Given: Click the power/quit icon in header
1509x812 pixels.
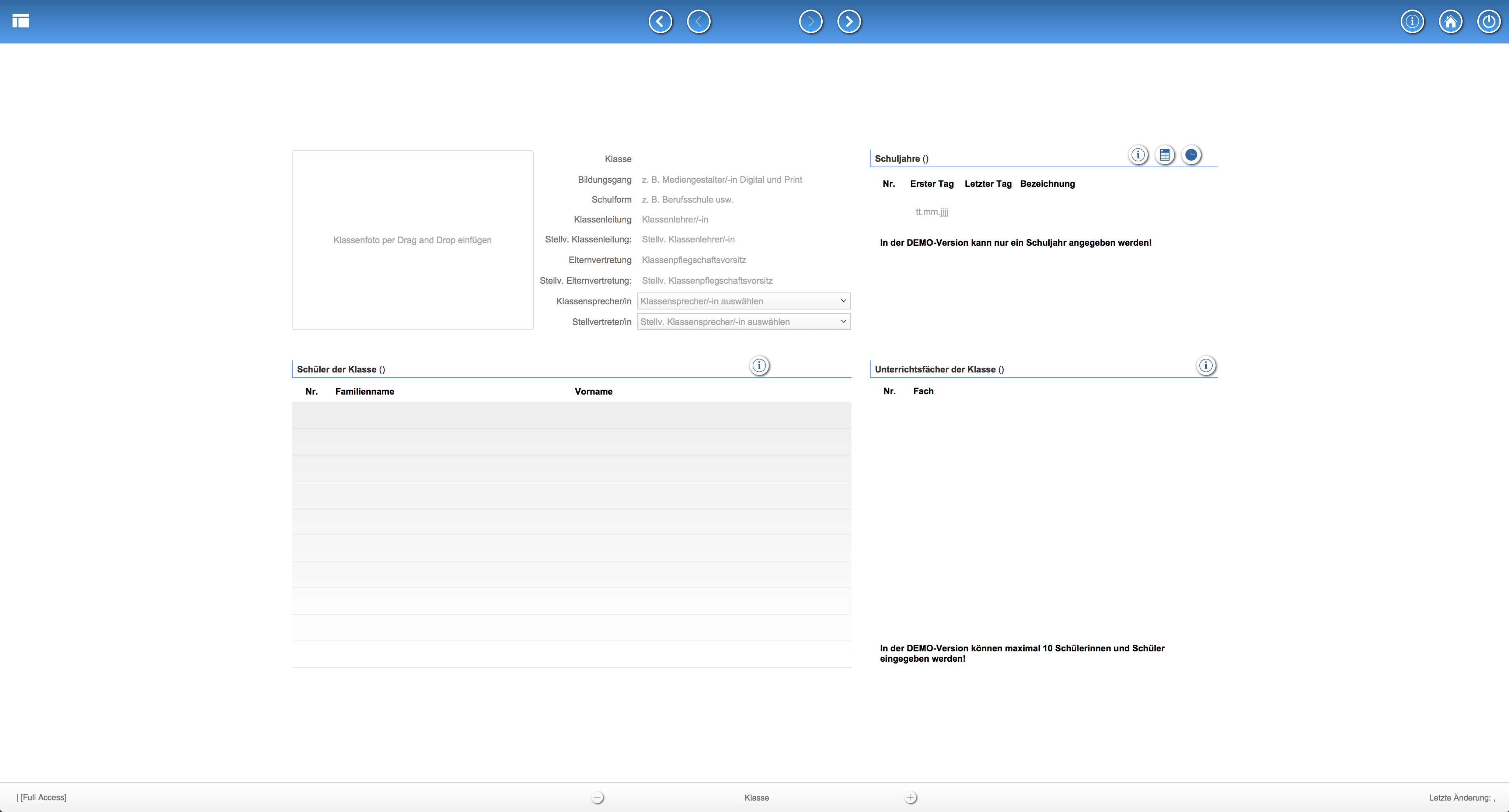Looking at the screenshot, I should [1488, 22].
